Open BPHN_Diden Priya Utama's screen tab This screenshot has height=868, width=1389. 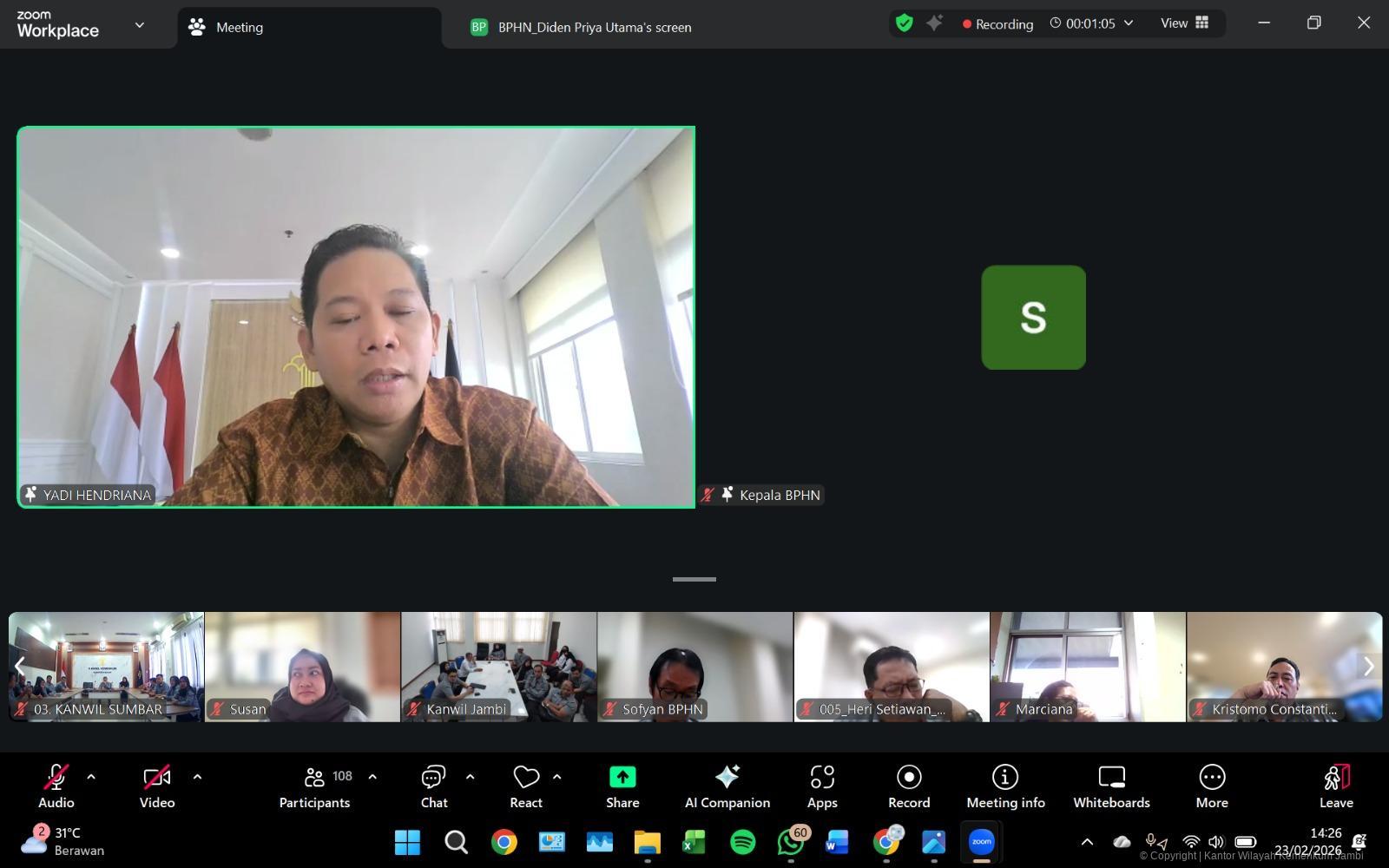(x=594, y=27)
